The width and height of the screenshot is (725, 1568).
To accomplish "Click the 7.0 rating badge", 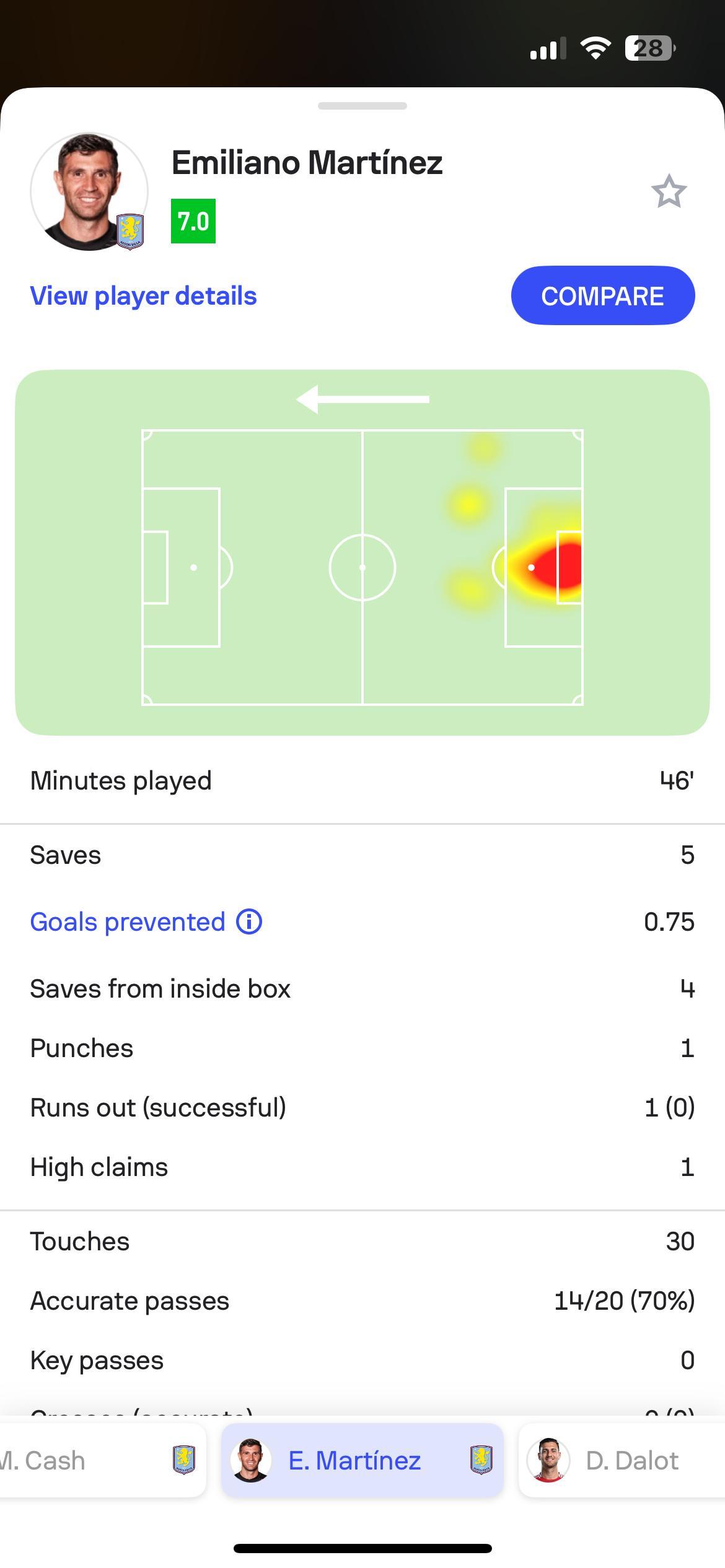I will (193, 221).
